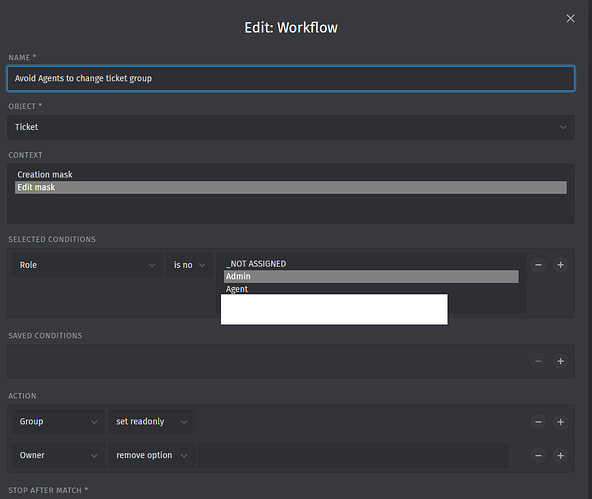Open the Object dropdown showing Ticket
This screenshot has height=499, width=592.
pos(291,127)
